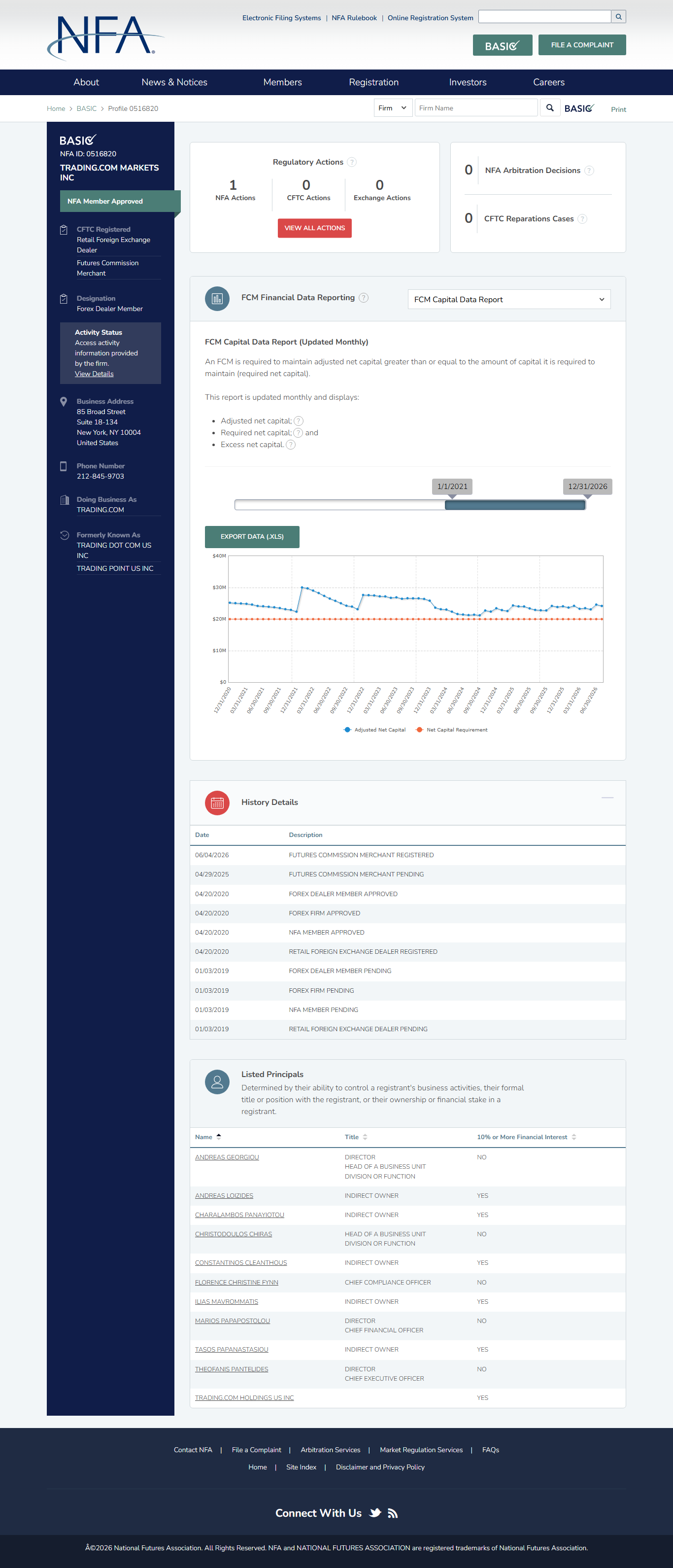The image size is (673, 1568).
Task: Click the Site Index footer link
Action: (301, 1467)
